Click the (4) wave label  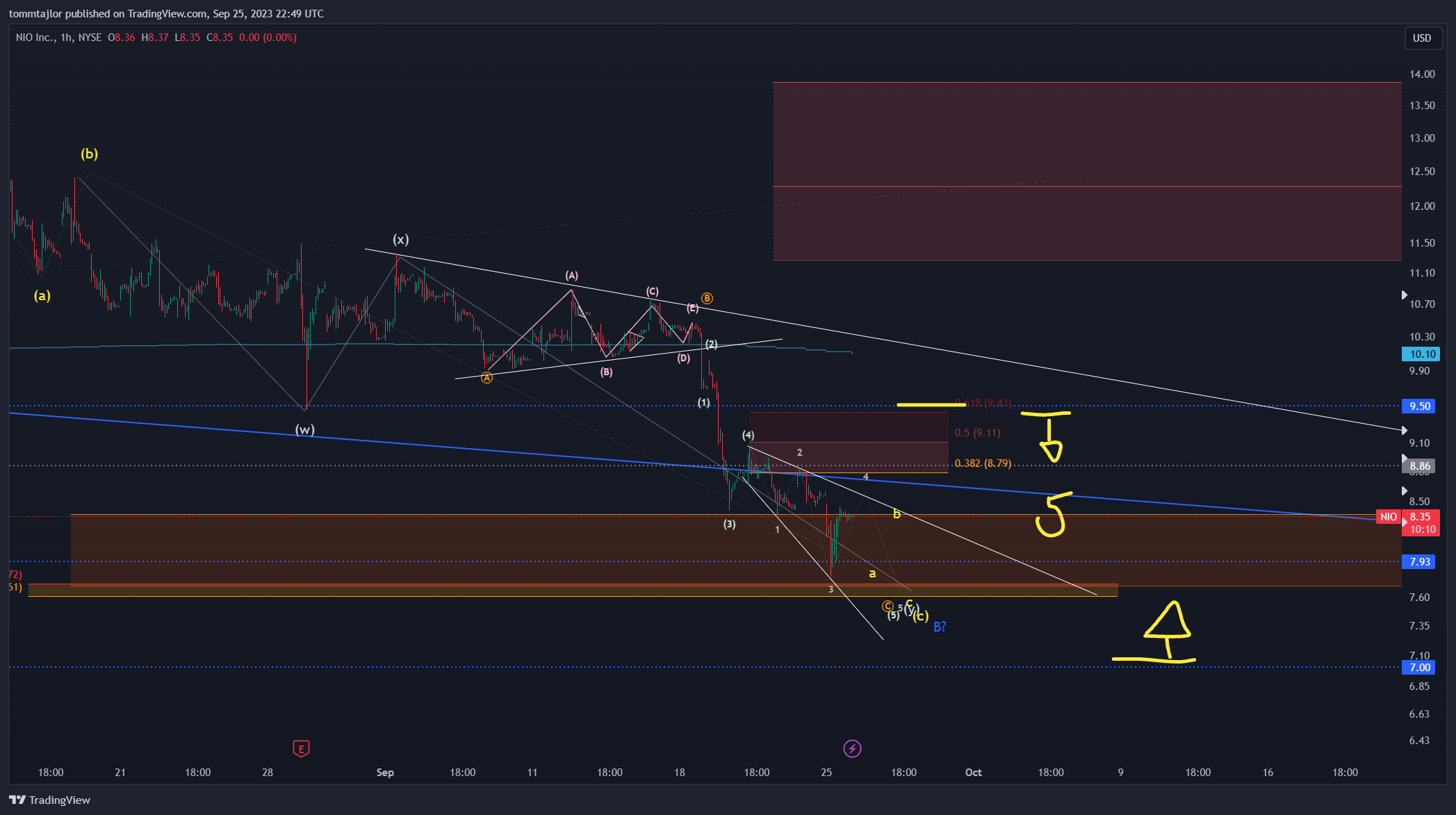748,435
